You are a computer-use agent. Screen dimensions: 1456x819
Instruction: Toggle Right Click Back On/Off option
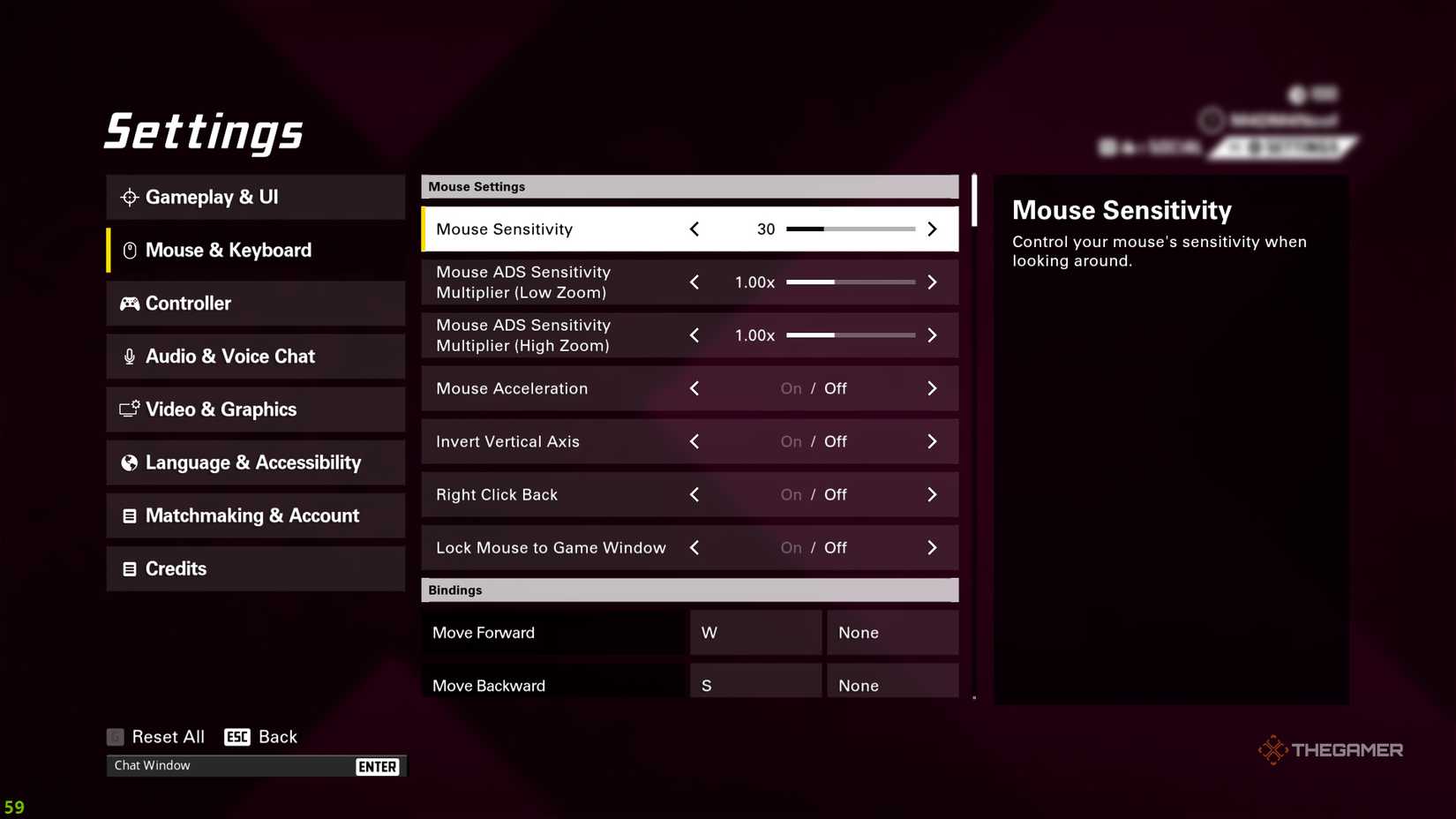813,495
